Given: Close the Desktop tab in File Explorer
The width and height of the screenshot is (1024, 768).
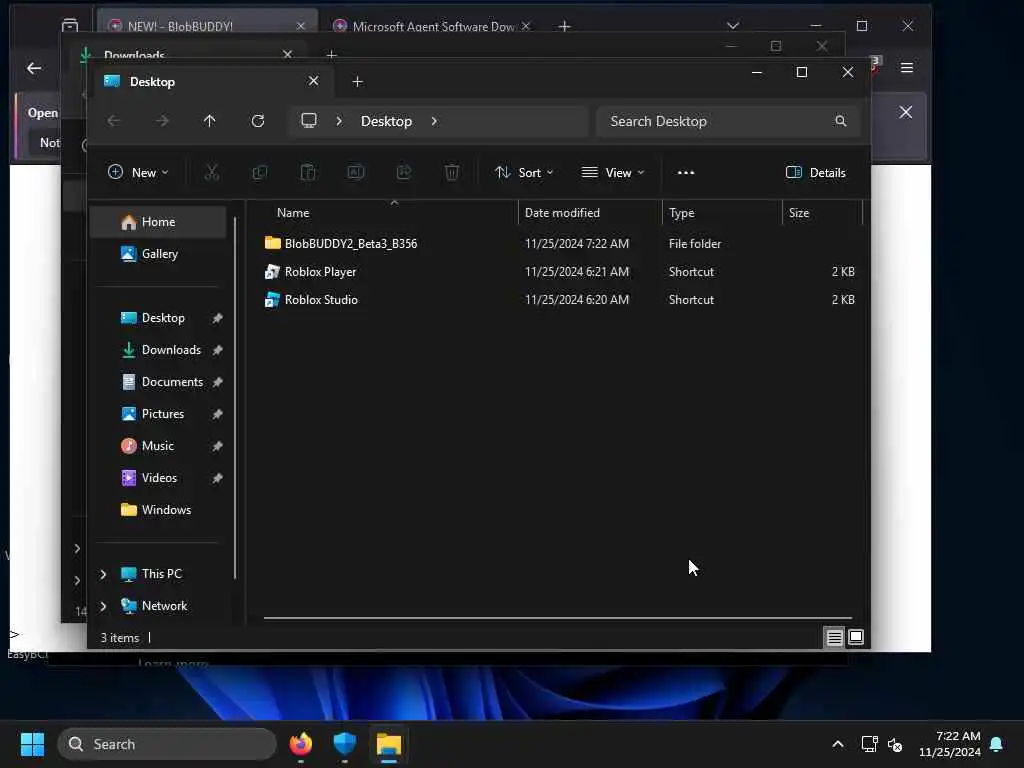Looking at the screenshot, I should (x=313, y=81).
